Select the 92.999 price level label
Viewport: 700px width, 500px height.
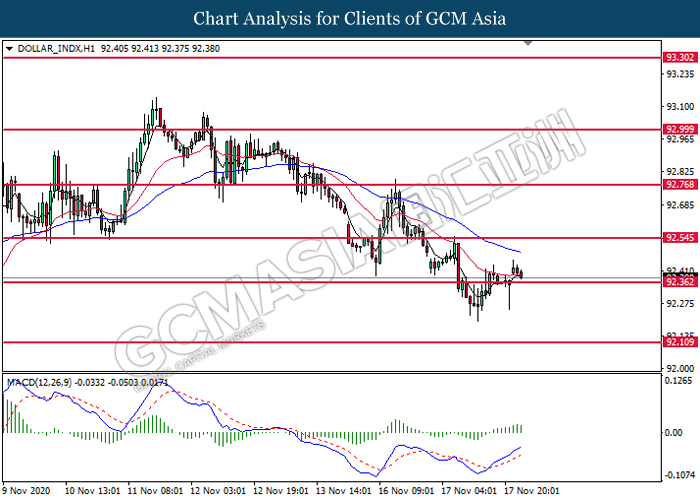[x=680, y=129]
